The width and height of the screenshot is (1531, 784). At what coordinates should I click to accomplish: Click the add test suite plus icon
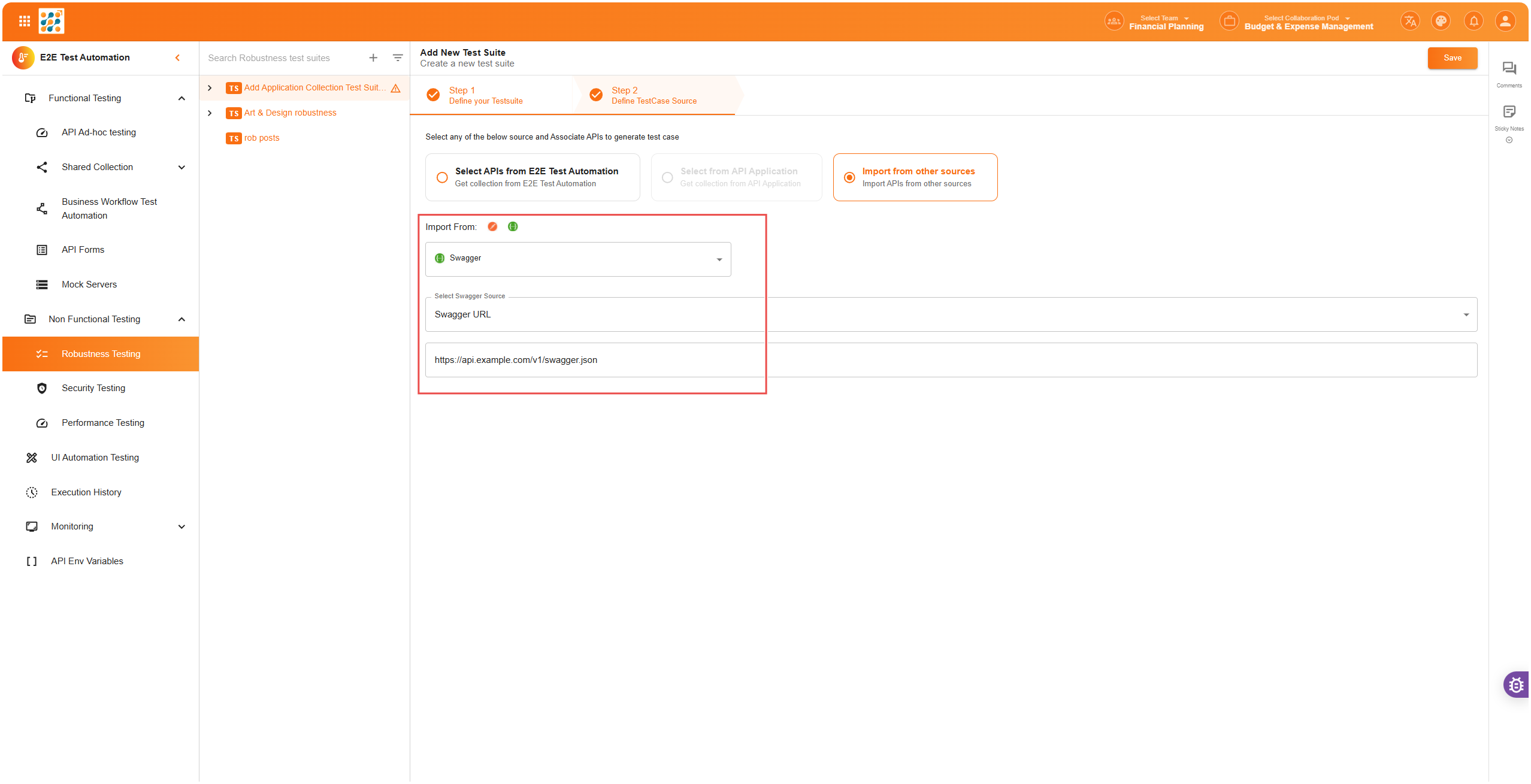(373, 58)
